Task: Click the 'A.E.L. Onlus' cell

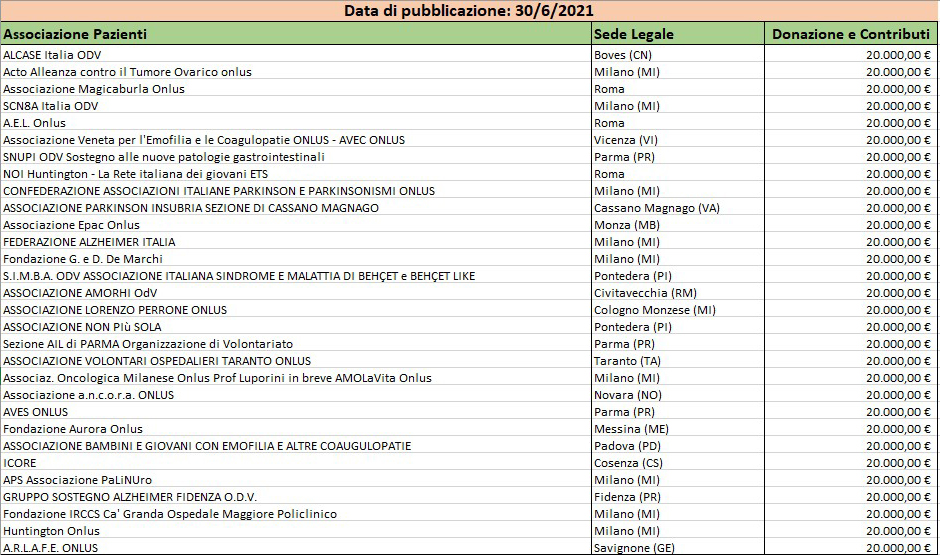Action: pyautogui.click(x=296, y=123)
